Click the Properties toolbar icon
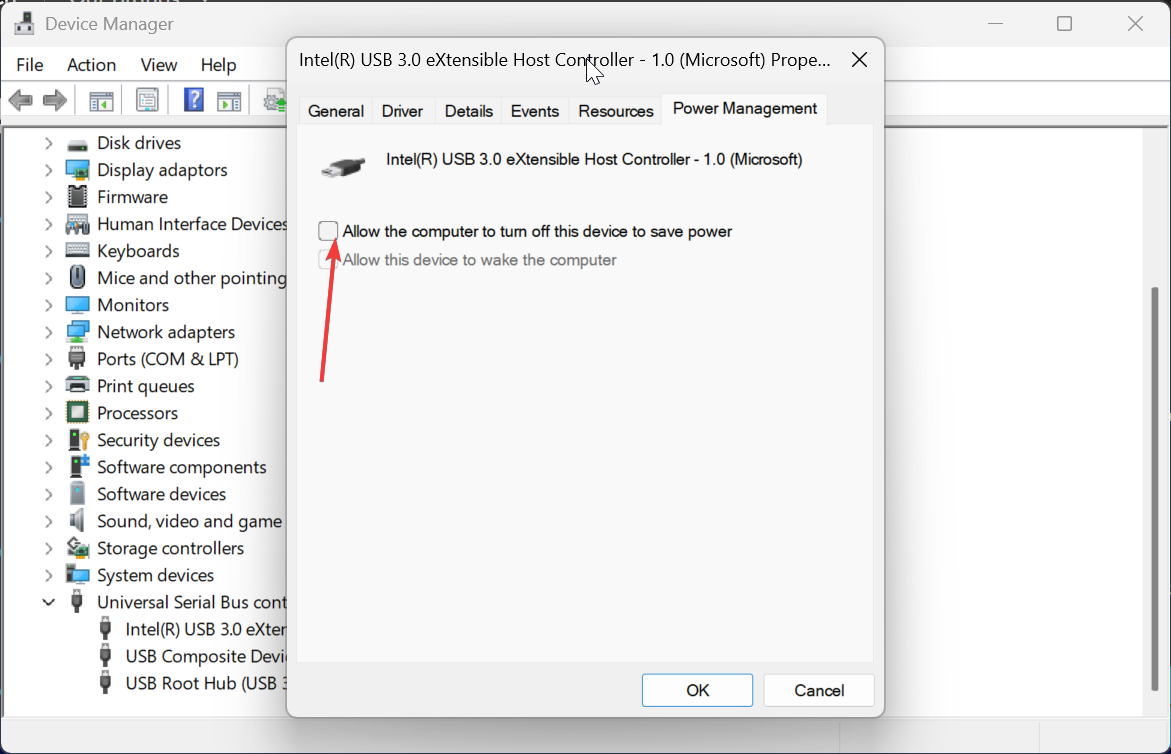Viewport: 1171px width, 754px height. [147, 100]
